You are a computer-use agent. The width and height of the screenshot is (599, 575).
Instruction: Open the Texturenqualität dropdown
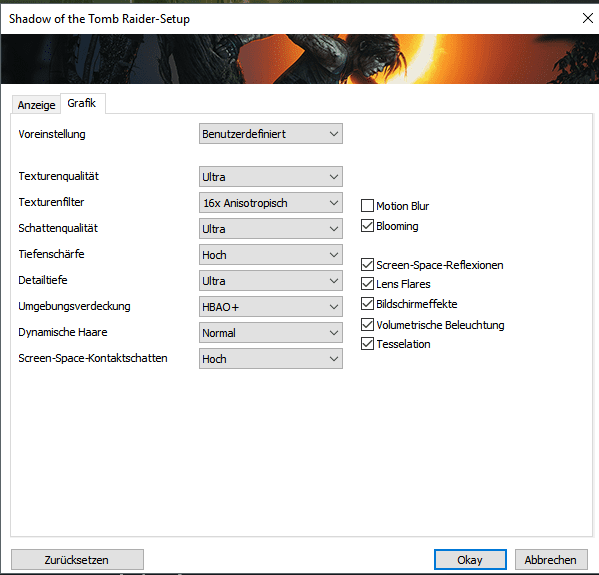(270, 177)
